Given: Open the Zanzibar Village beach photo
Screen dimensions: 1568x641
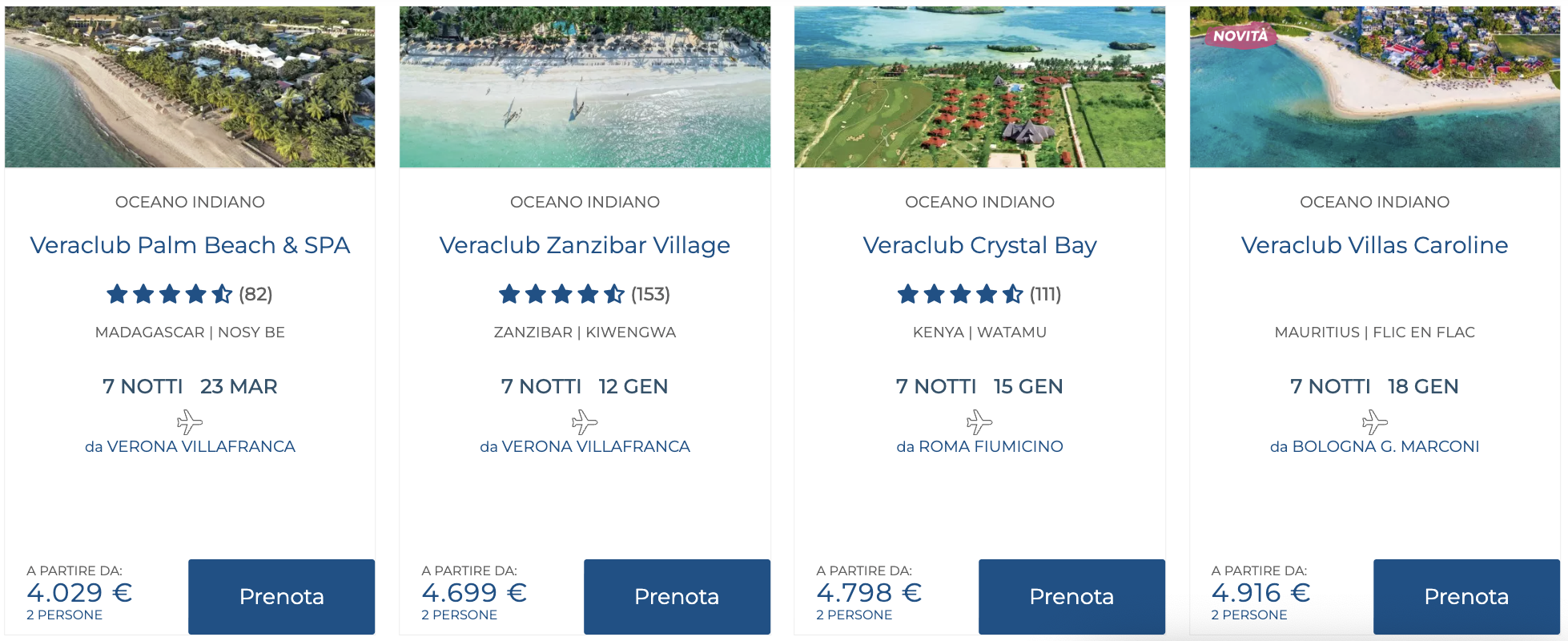Looking at the screenshot, I should (x=585, y=85).
